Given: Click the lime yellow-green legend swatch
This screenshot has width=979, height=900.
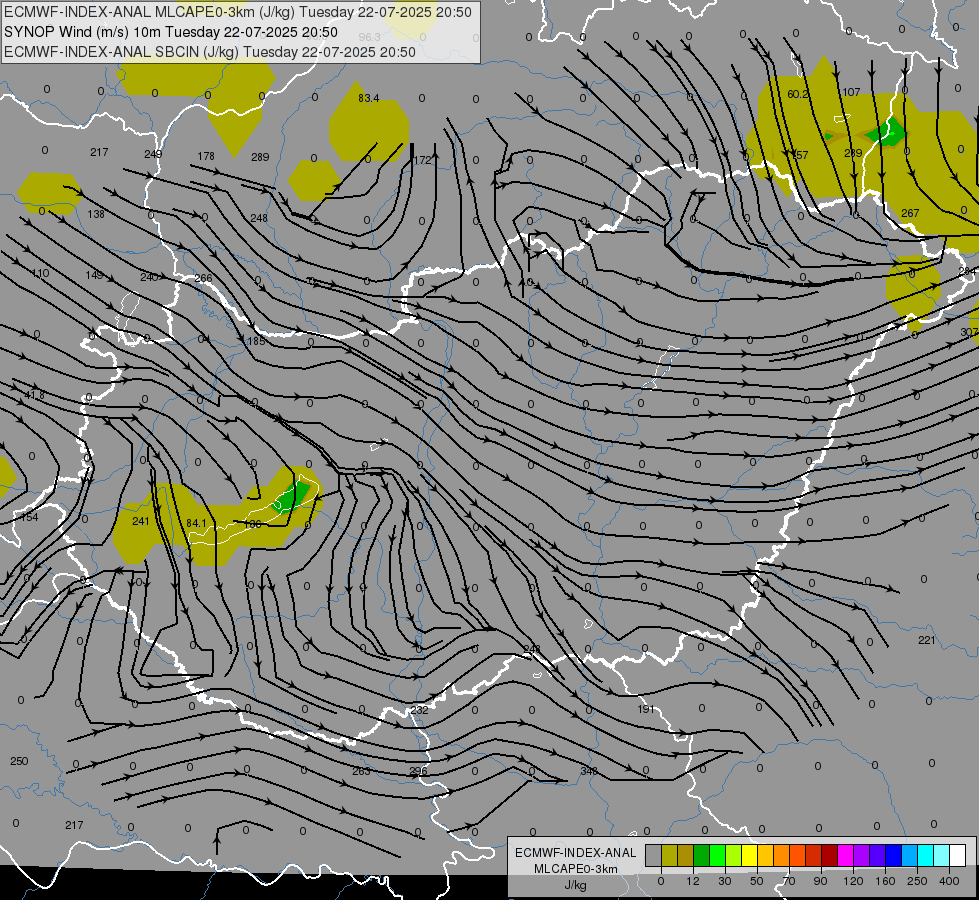Looking at the screenshot, I should click(734, 855).
